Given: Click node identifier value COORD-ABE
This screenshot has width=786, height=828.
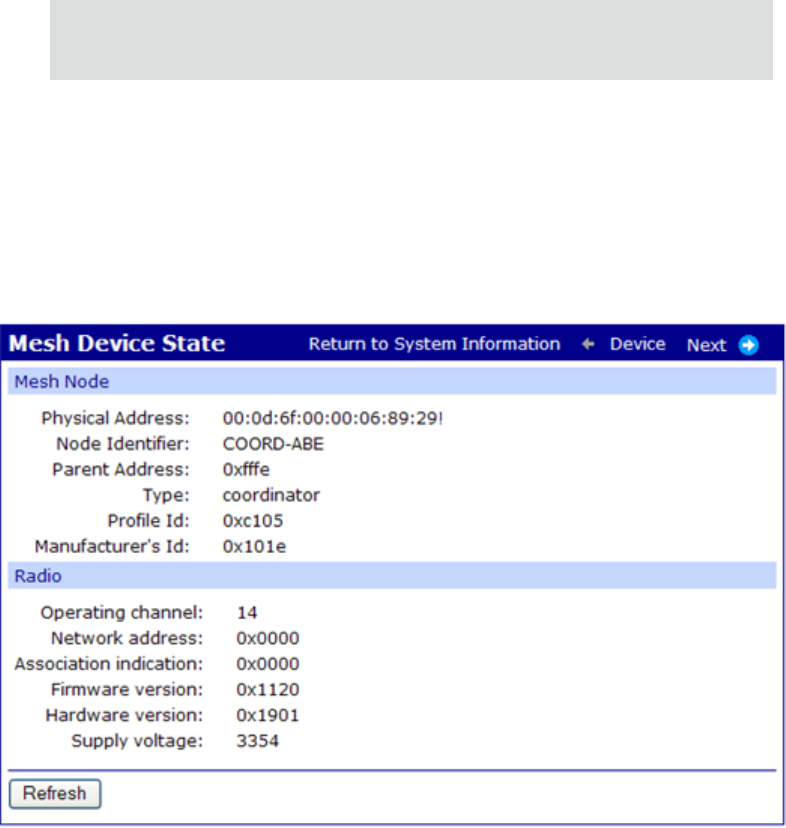Looking at the screenshot, I should click(x=273, y=444).
